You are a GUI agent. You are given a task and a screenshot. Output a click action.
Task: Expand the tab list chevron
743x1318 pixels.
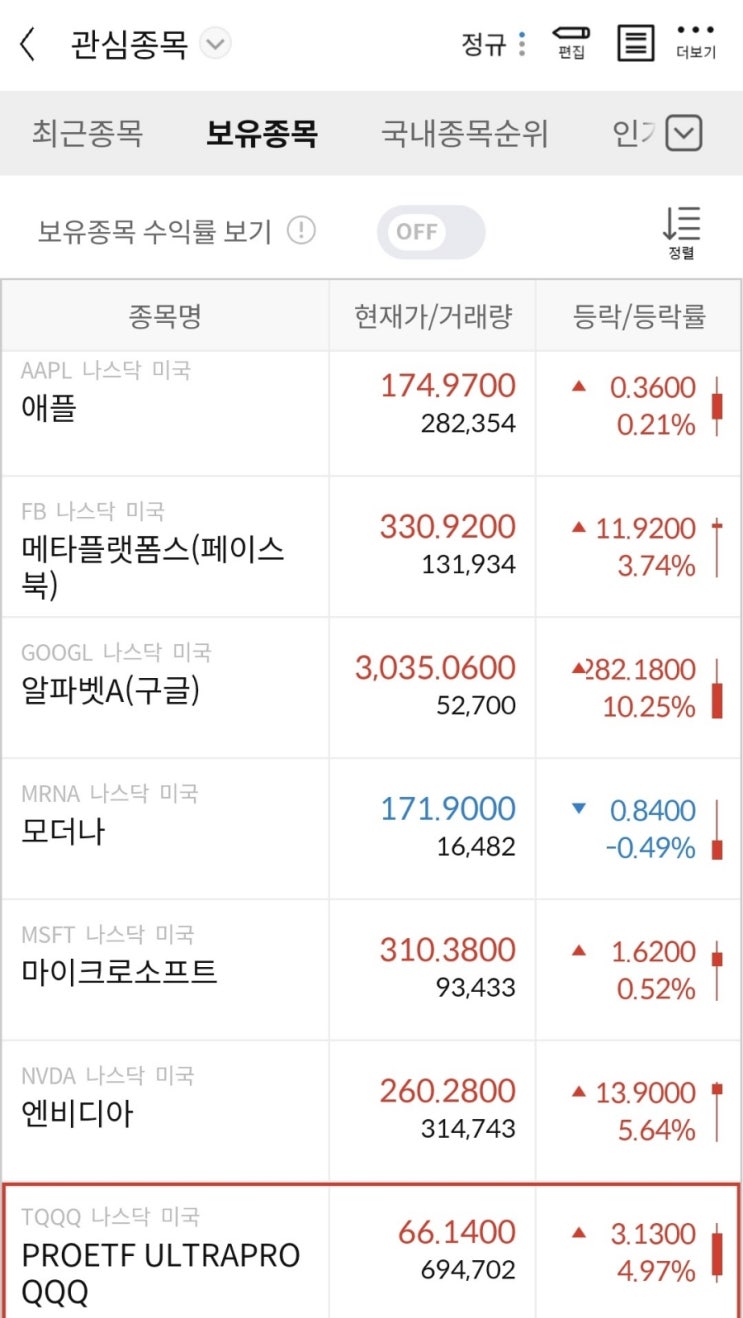684,133
